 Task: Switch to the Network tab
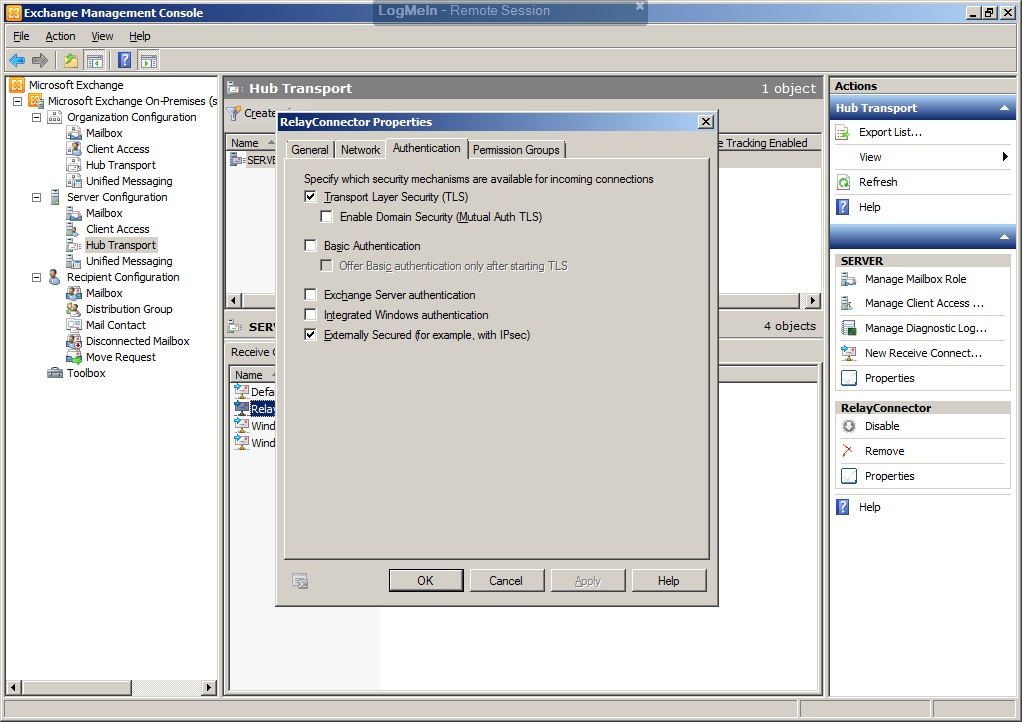(x=360, y=150)
